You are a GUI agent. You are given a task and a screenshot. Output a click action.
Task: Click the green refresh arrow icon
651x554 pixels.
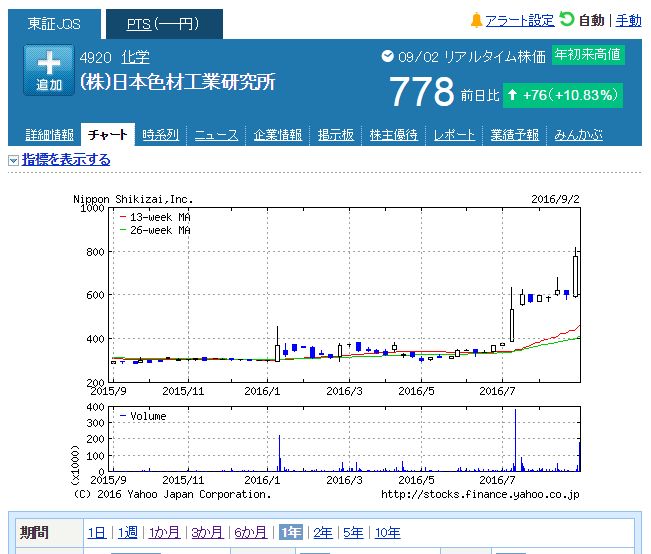tap(566, 19)
